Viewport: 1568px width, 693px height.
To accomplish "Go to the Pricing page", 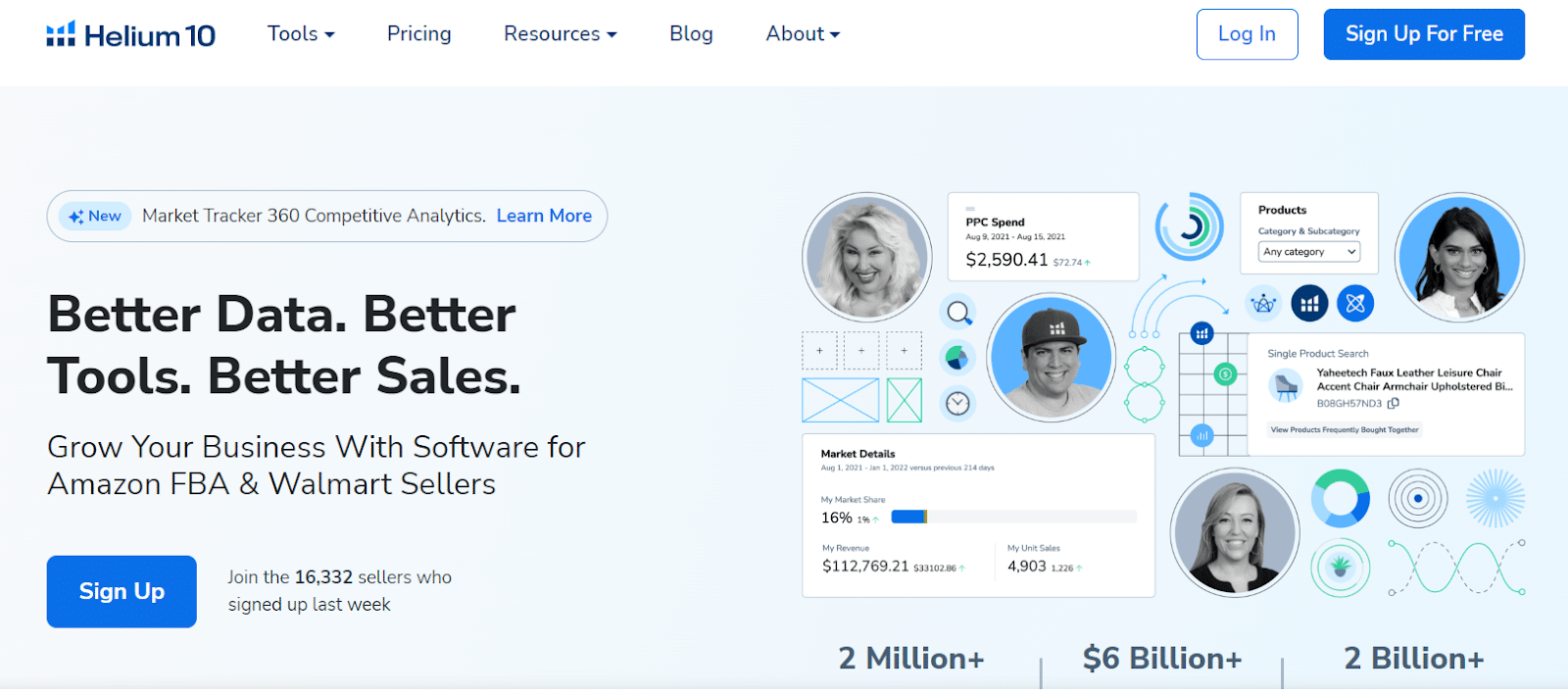I will click(x=418, y=34).
